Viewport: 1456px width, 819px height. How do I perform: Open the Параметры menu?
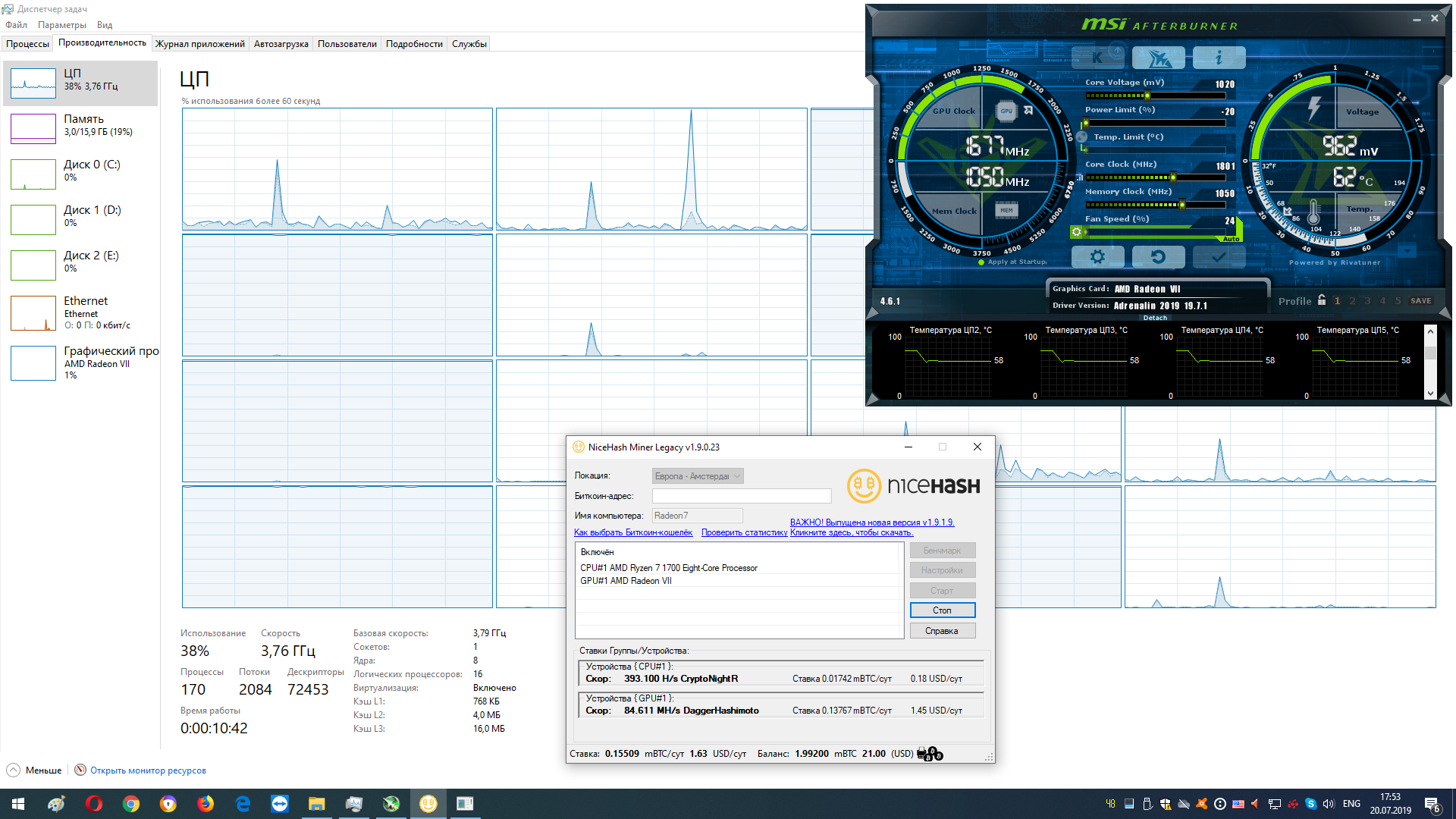click(62, 25)
